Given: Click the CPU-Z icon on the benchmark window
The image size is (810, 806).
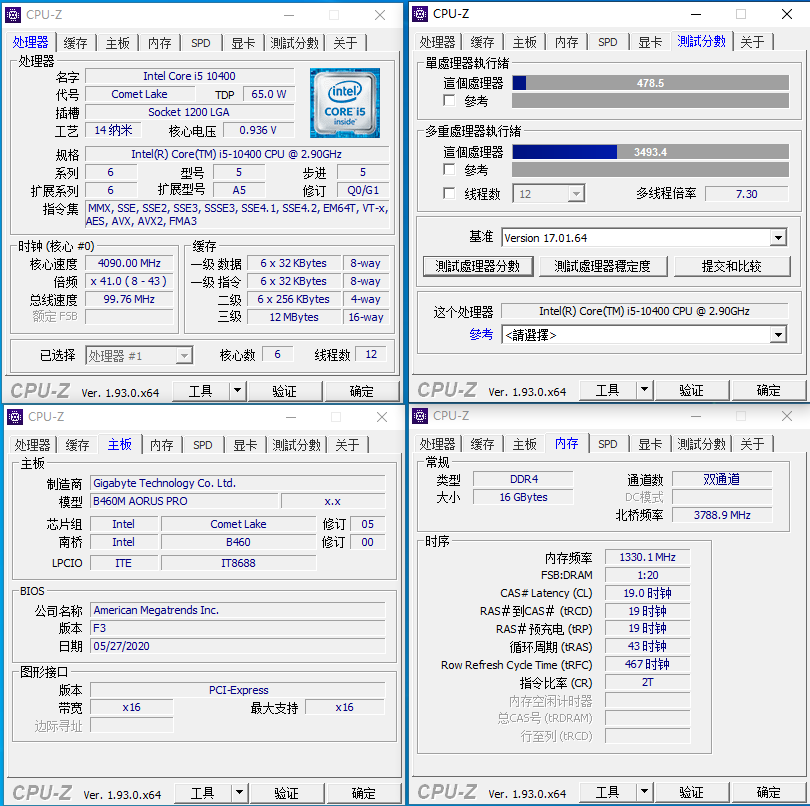Looking at the screenshot, I should pyautogui.click(x=419, y=14).
